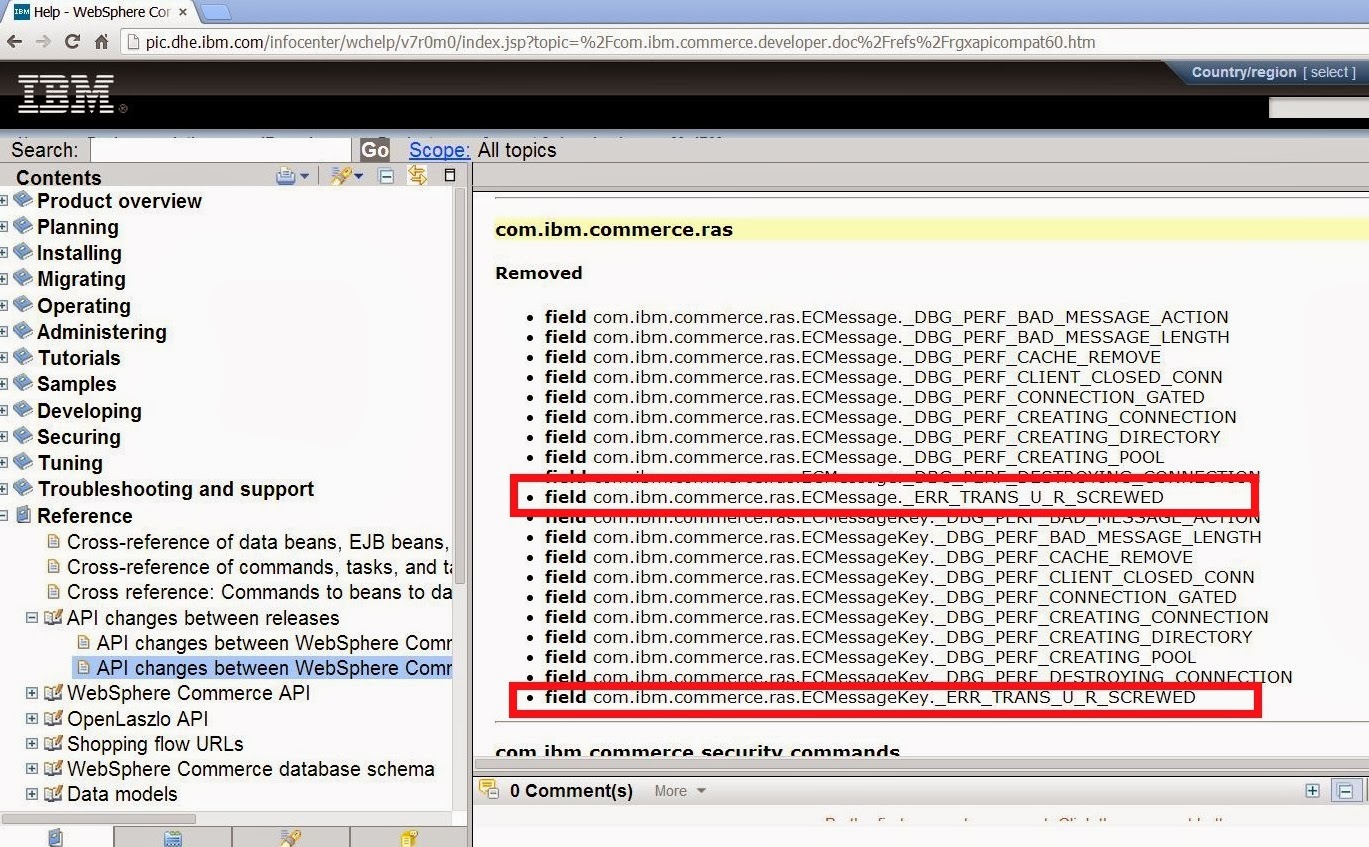Click the ECMessageKey._ERR_TRANS_U_R_SCREWED field entry
1369x847 pixels.
(870, 697)
